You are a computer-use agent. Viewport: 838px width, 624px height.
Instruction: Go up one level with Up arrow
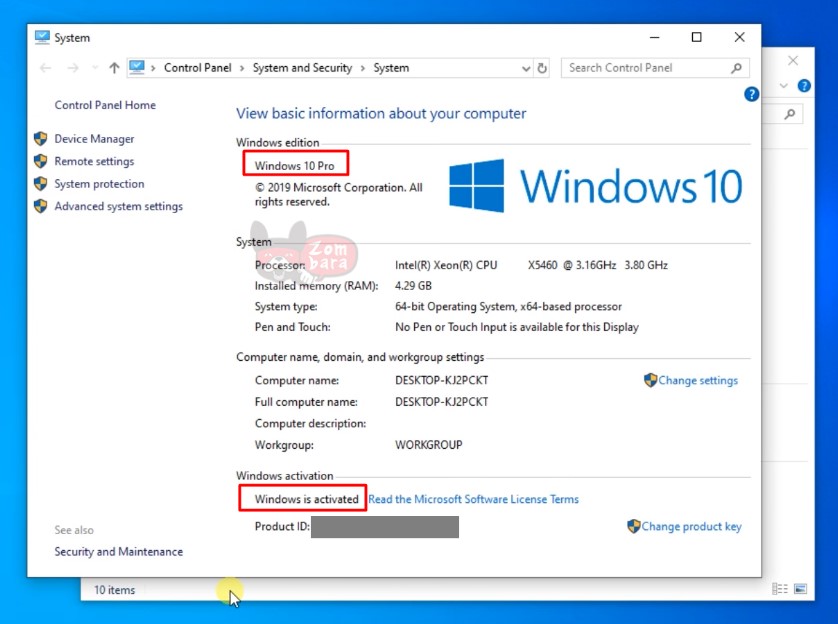coord(114,68)
